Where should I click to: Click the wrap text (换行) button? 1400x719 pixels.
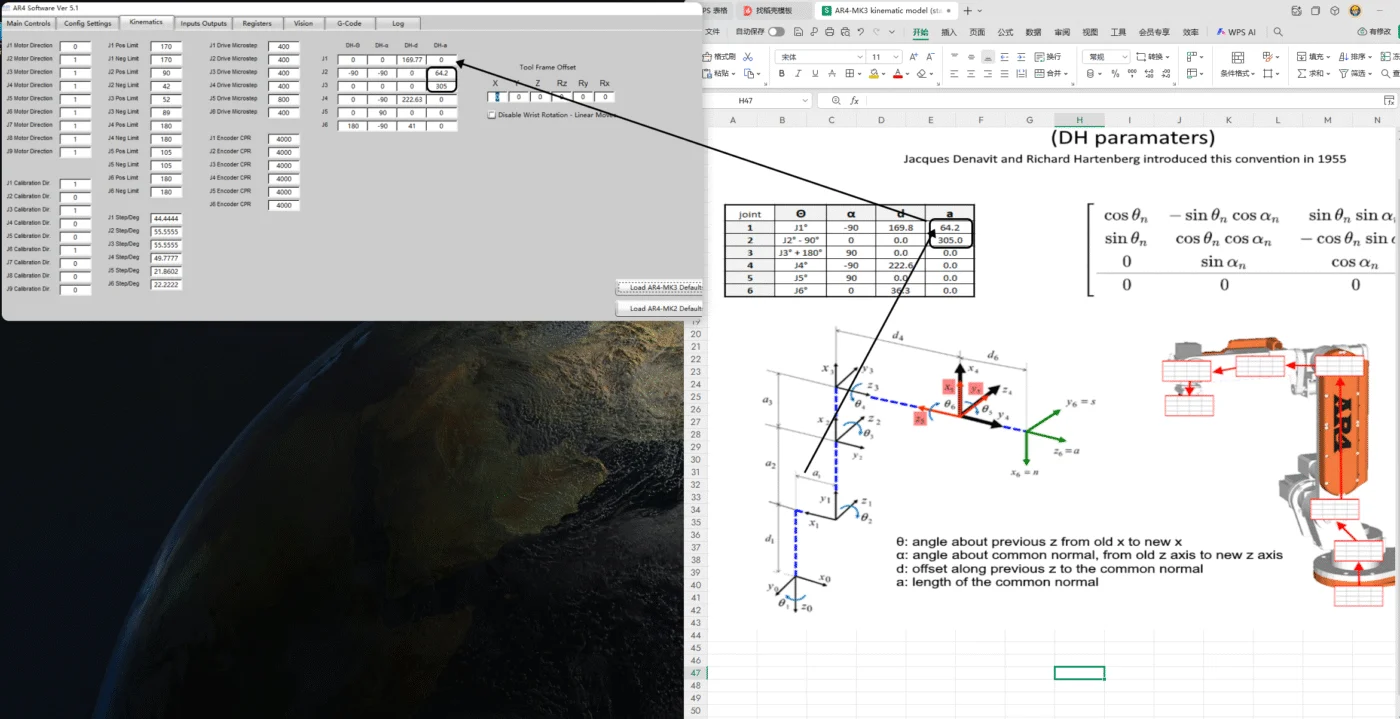pos(1048,57)
